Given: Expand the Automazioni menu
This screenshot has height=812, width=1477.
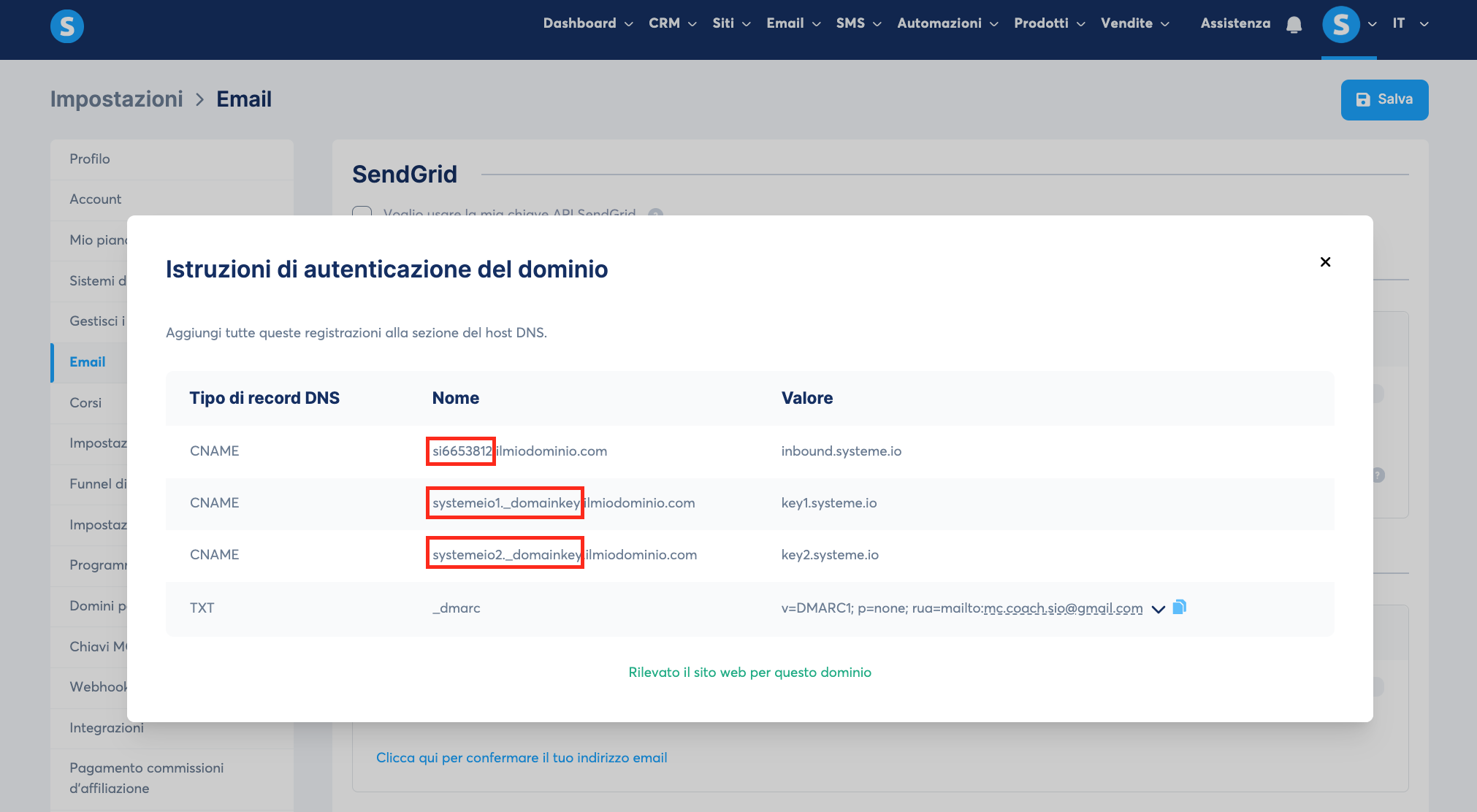Looking at the screenshot, I should [947, 23].
